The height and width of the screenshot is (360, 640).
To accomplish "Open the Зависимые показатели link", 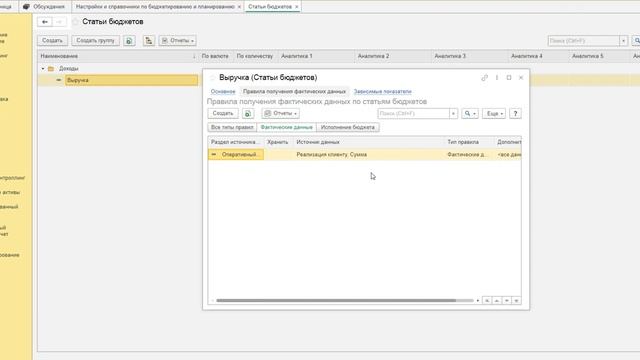I will pyautogui.click(x=382, y=91).
